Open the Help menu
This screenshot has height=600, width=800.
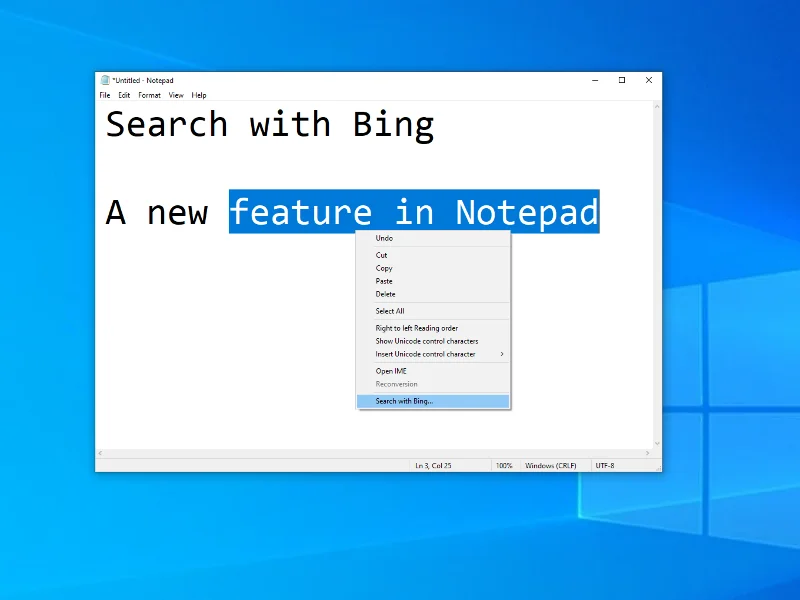click(x=199, y=95)
